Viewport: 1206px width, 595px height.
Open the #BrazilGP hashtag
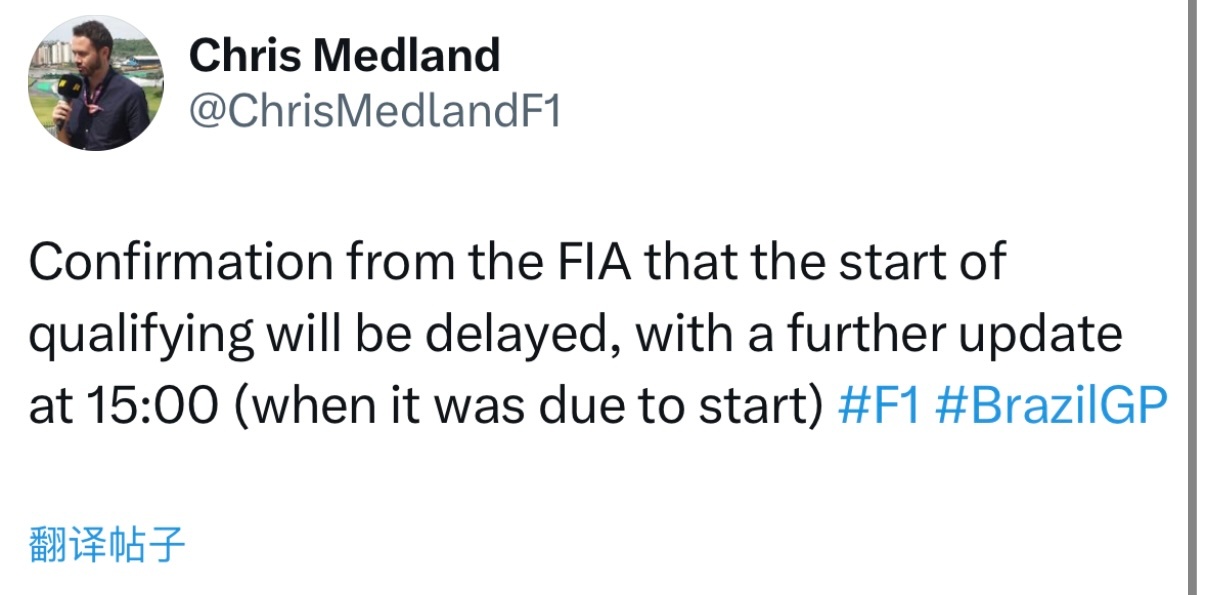pyautogui.click(x=1052, y=408)
